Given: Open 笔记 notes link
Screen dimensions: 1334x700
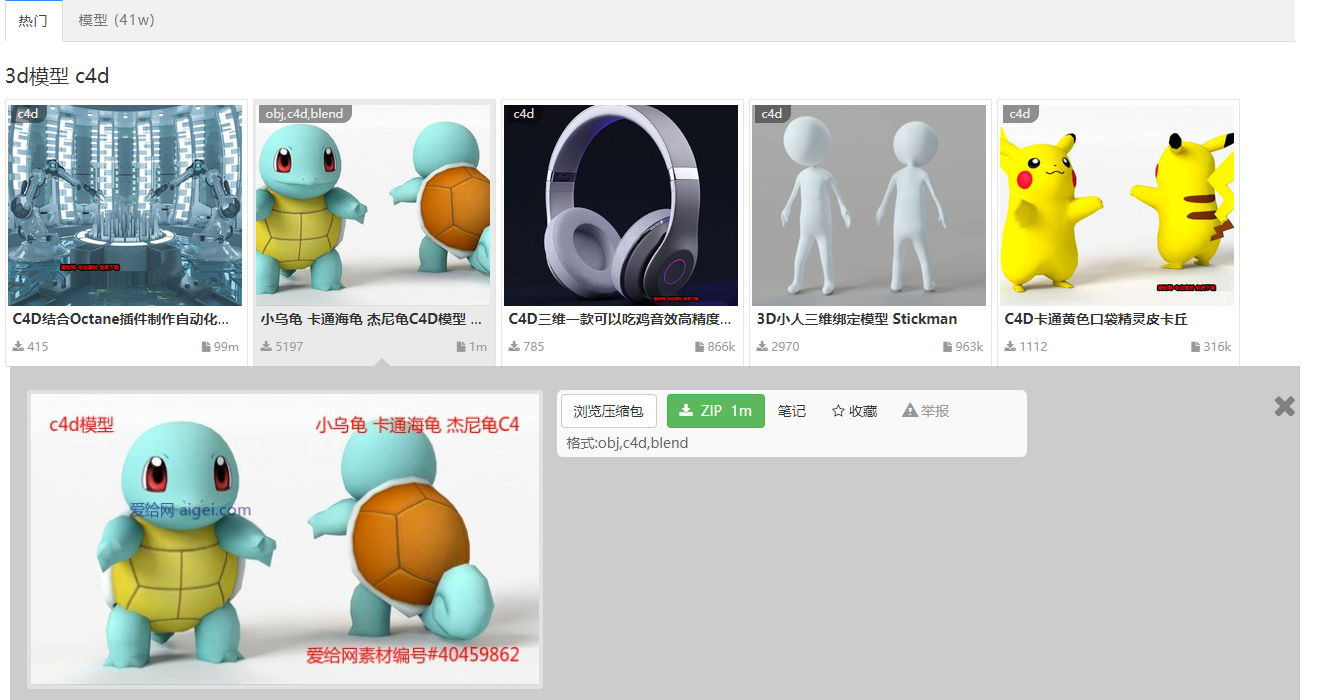Looking at the screenshot, I should (x=792, y=411).
